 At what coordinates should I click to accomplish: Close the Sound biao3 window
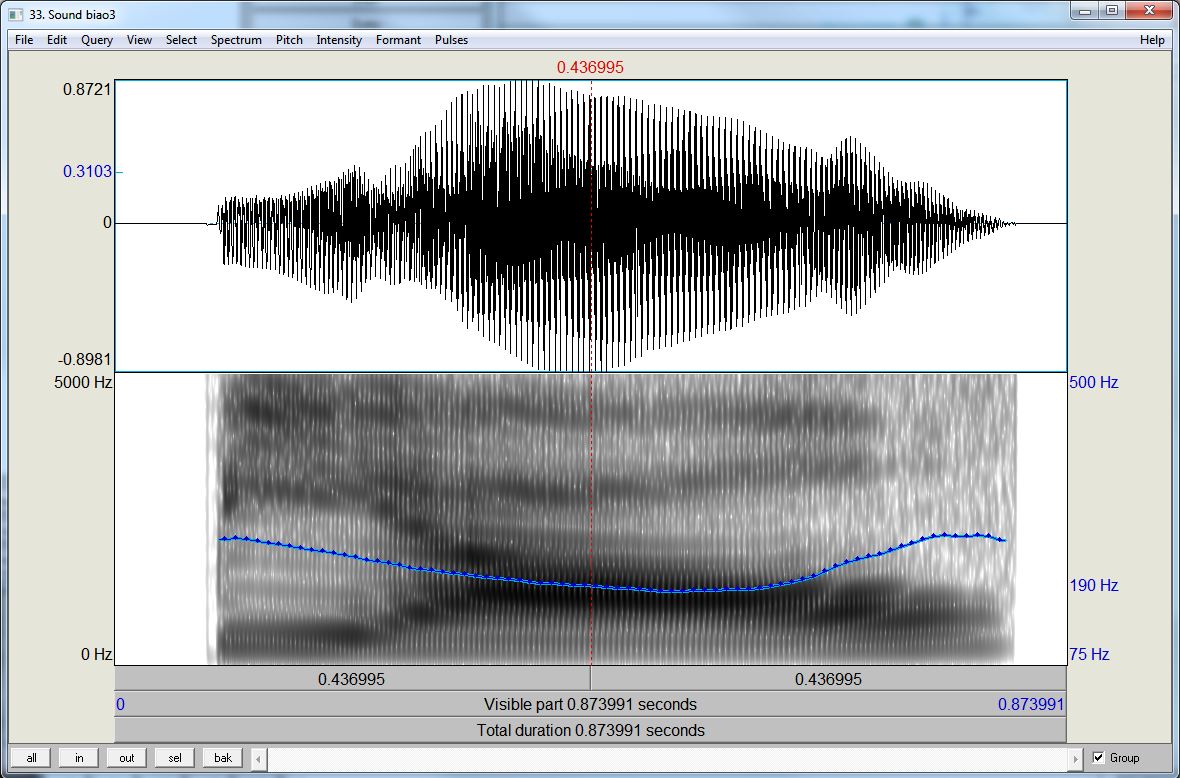(1149, 11)
